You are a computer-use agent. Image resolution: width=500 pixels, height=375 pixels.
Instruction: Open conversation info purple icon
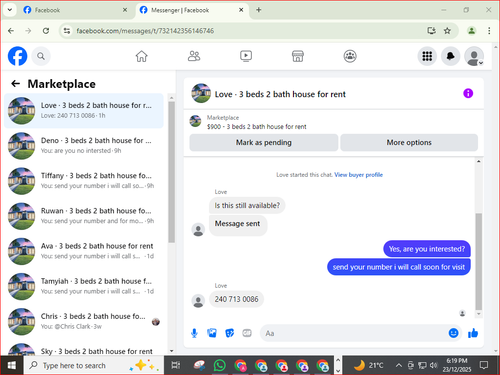pyautogui.click(x=468, y=93)
